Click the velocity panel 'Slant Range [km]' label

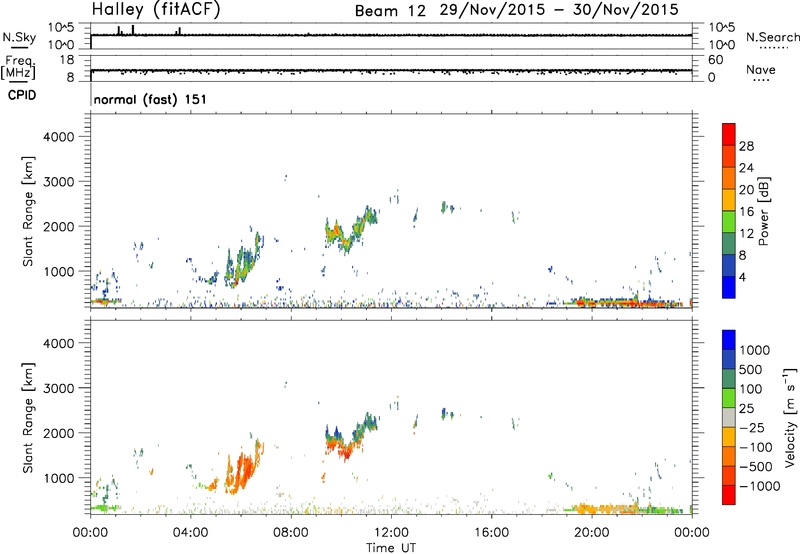point(28,418)
